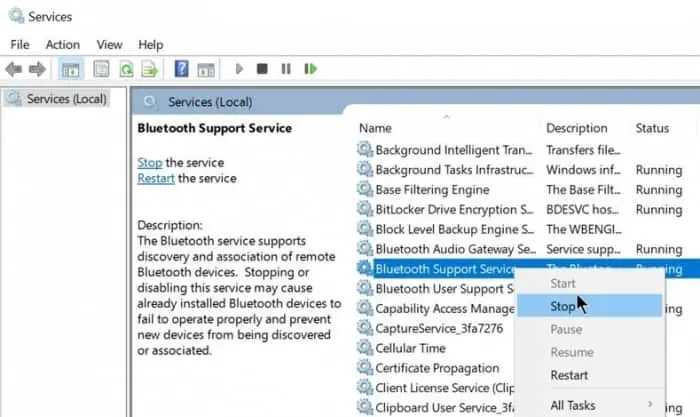The height and width of the screenshot is (417, 700).
Task: Click gear icon beside Capability Access Manager
Action: tap(365, 308)
